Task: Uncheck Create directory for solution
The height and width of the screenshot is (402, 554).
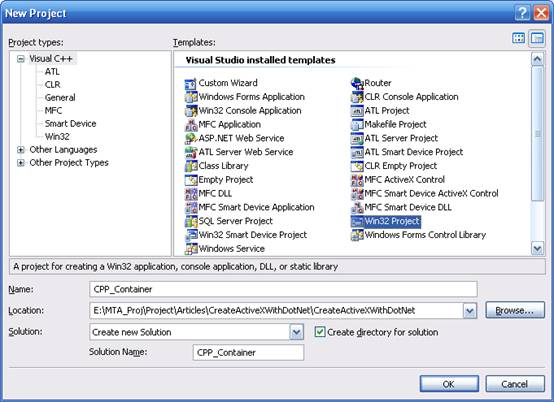Action: [320, 332]
